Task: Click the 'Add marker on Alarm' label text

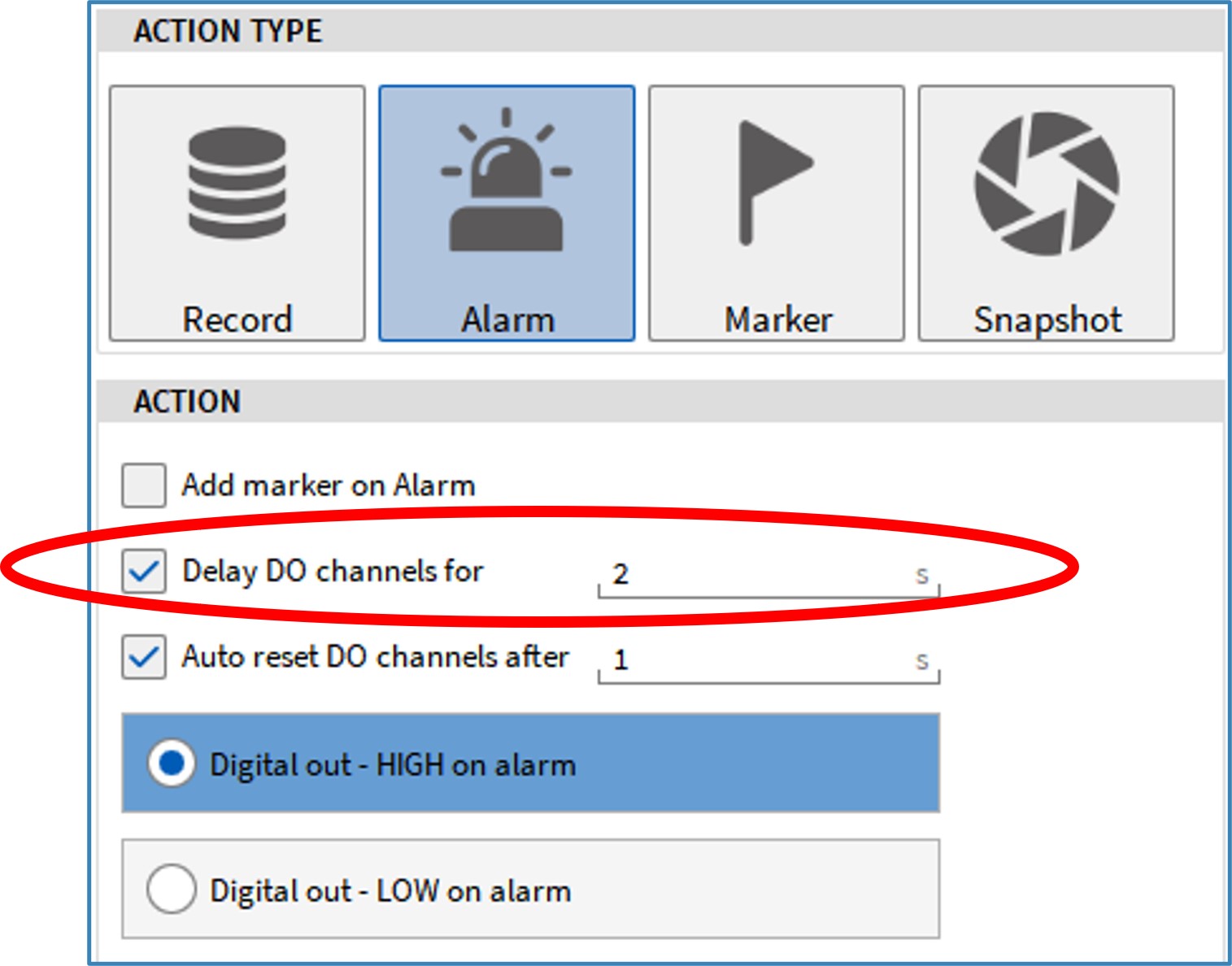Action: (x=328, y=485)
